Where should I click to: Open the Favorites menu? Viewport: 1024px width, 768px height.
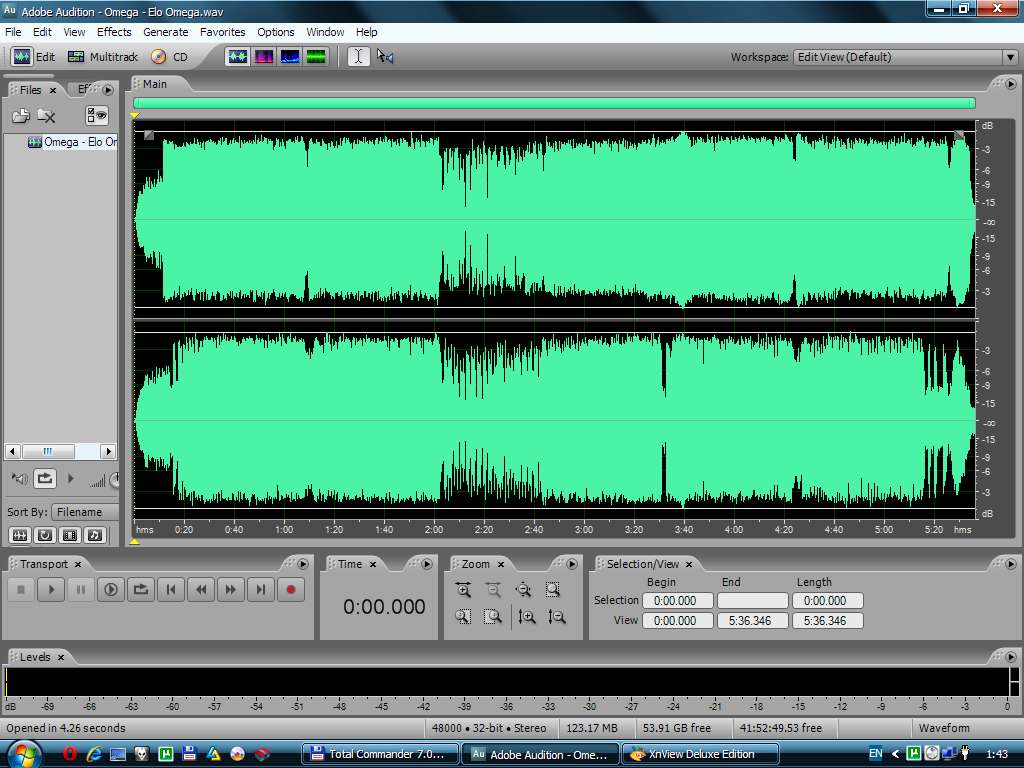222,32
